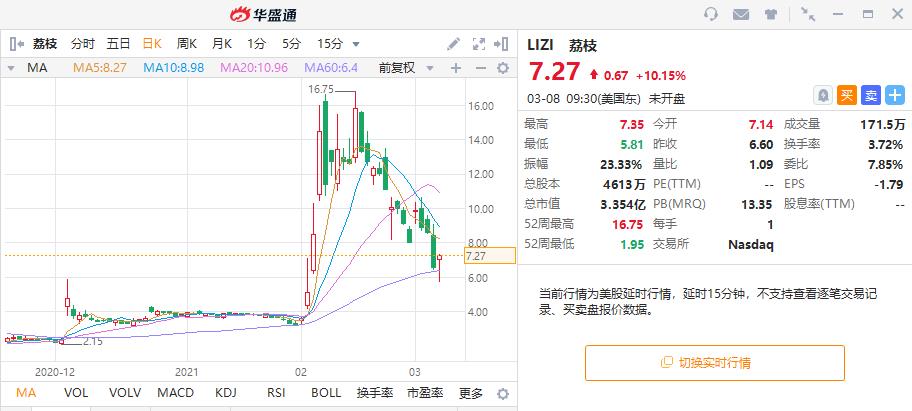The width and height of the screenshot is (912, 411).
Task: Select the pencil drawing tool icon
Action: [x=453, y=44]
